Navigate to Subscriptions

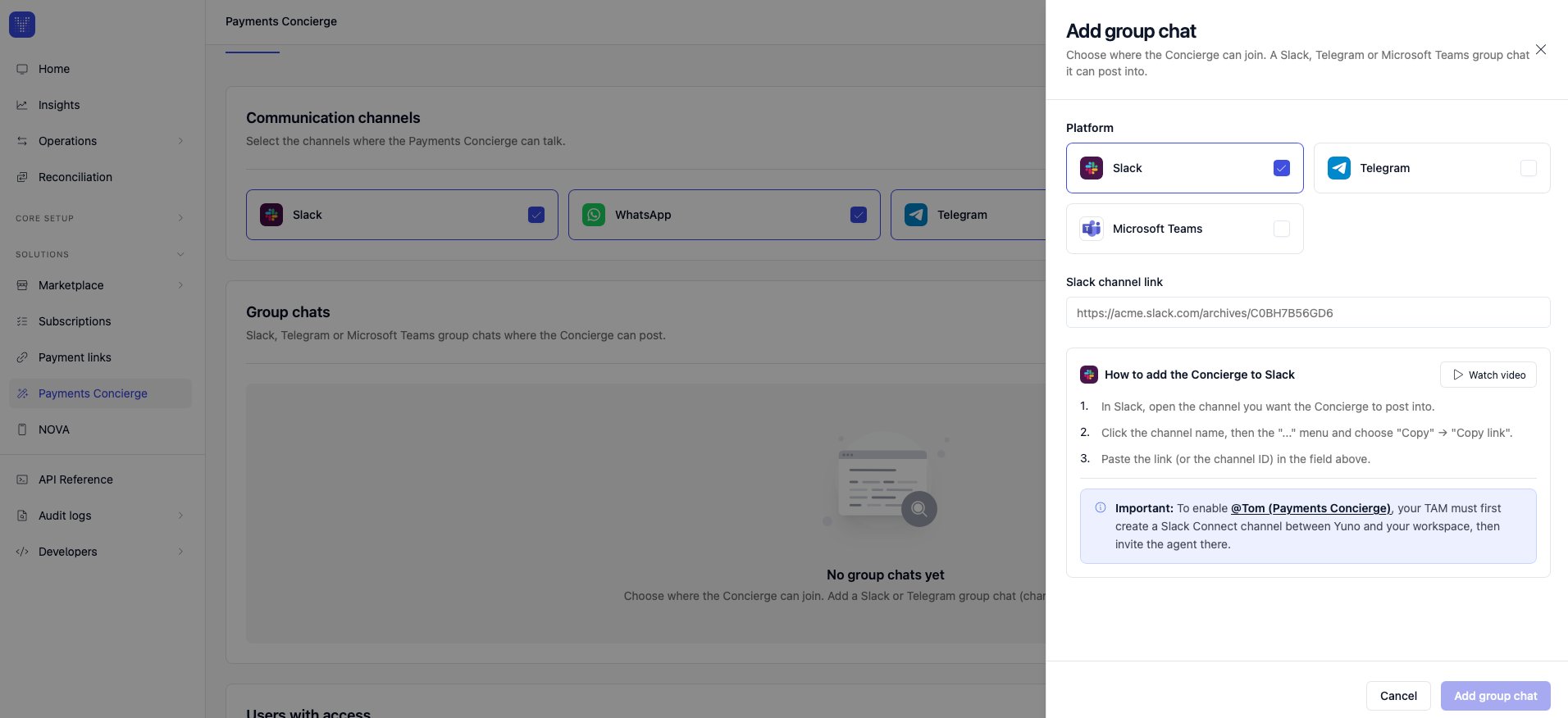click(x=100, y=321)
